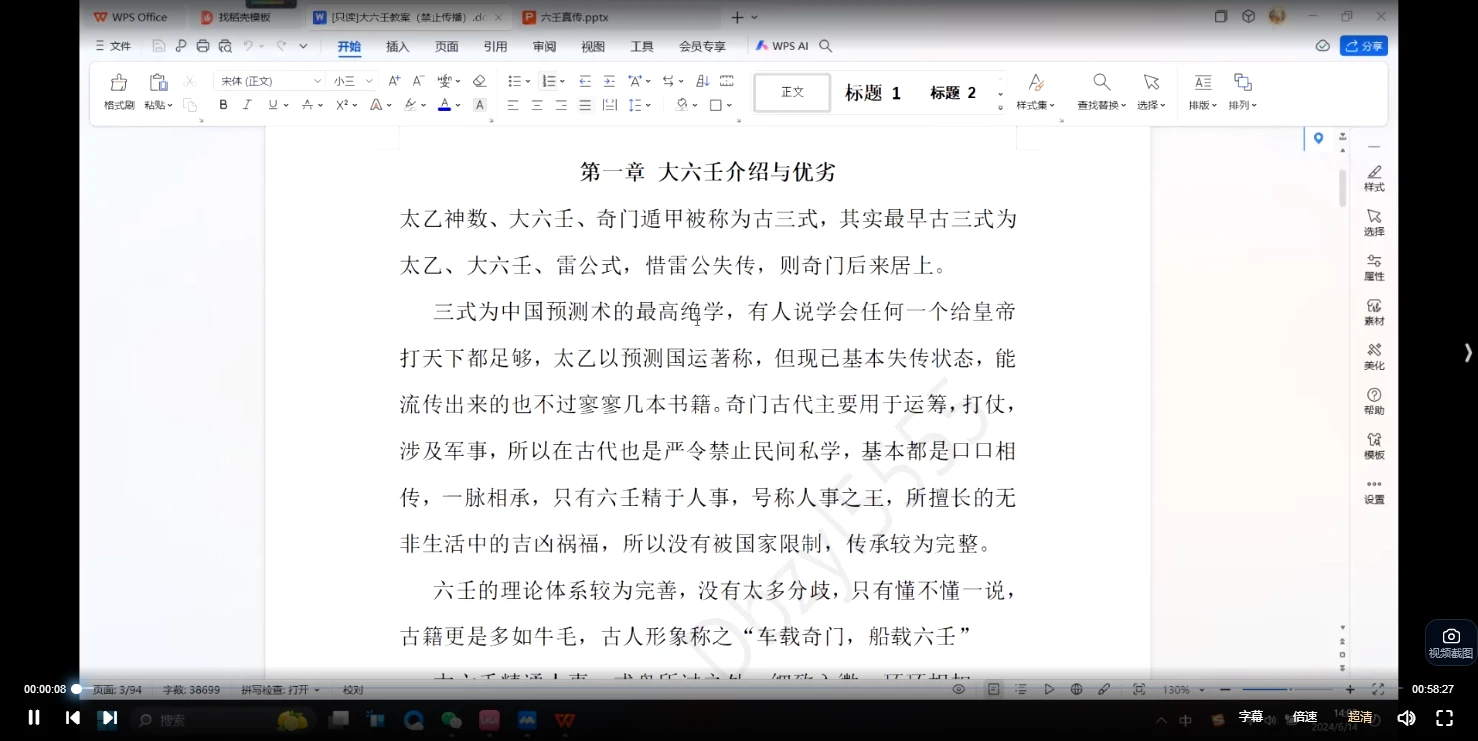Pause the video playback

[x=34, y=717]
